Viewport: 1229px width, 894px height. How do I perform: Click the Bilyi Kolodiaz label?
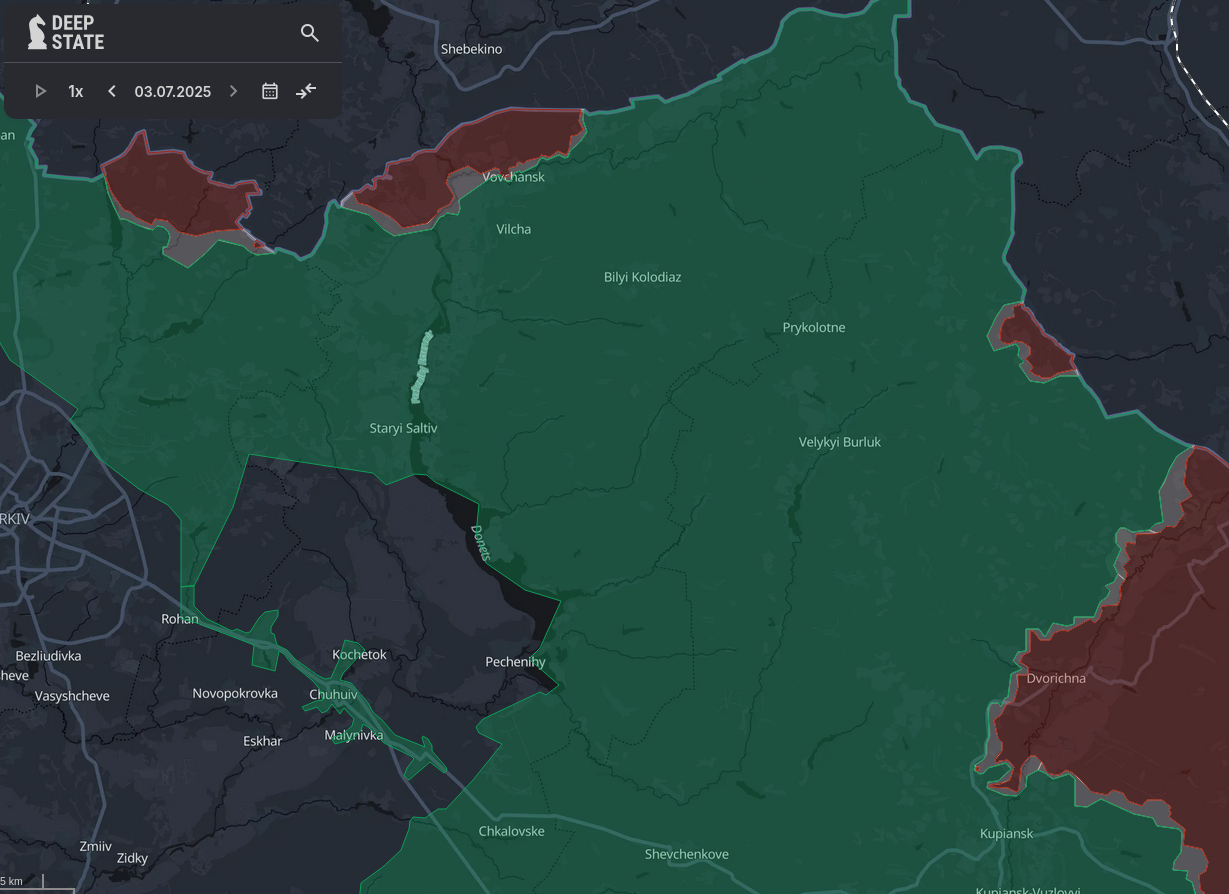pos(643,277)
